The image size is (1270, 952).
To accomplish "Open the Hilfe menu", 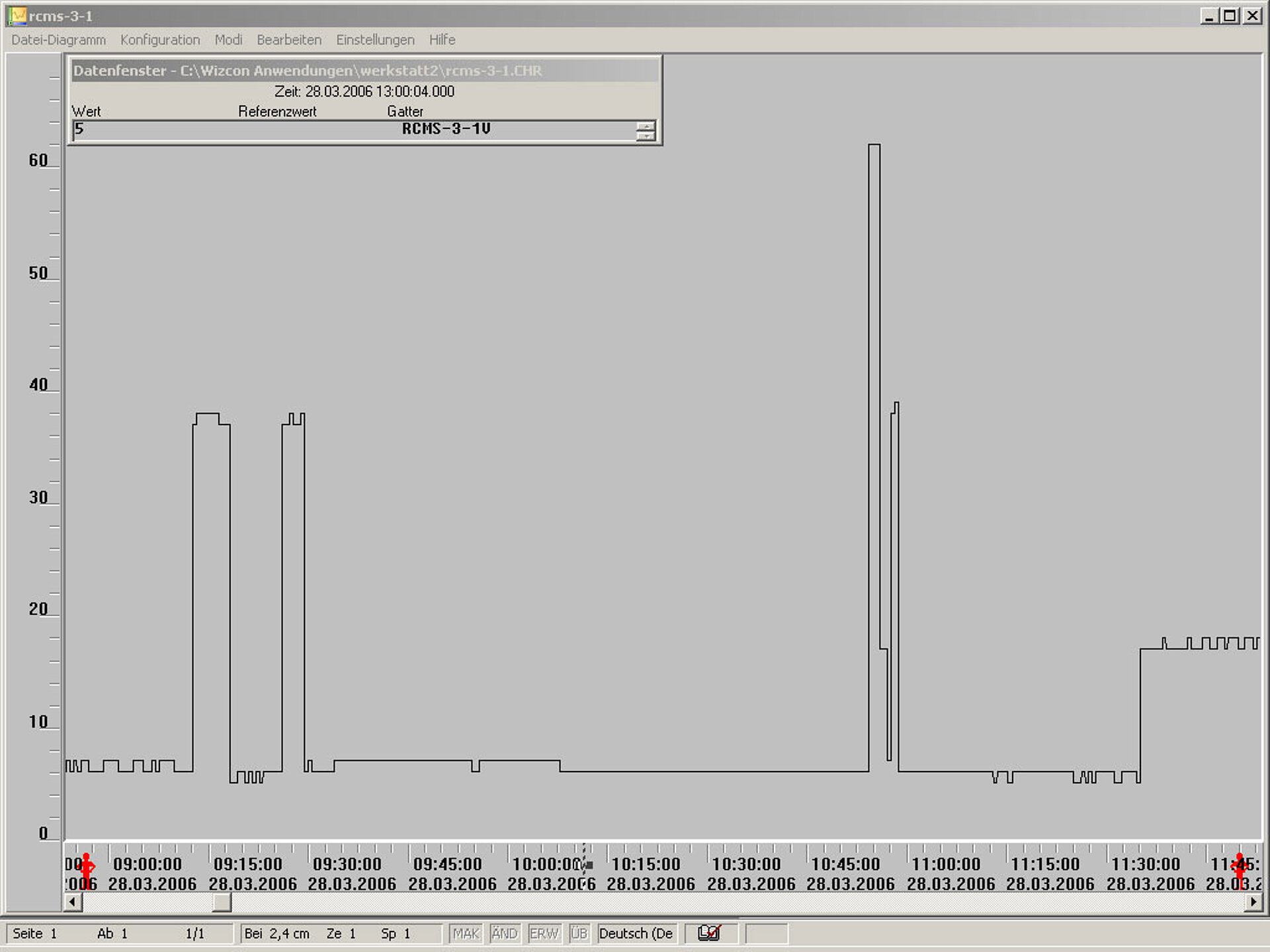I will pyautogui.click(x=442, y=40).
